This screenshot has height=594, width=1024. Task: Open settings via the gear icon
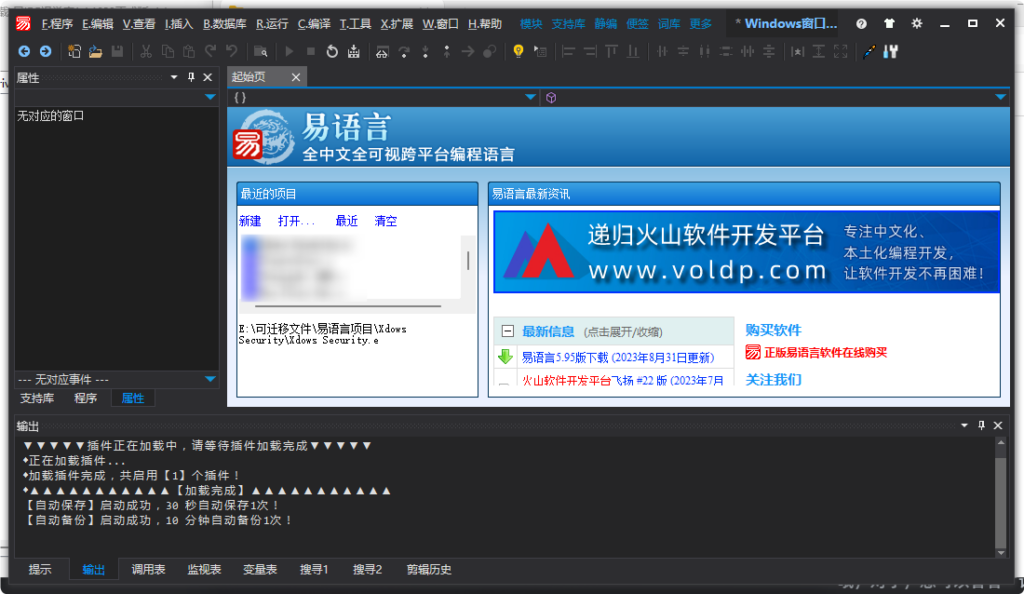click(x=917, y=23)
